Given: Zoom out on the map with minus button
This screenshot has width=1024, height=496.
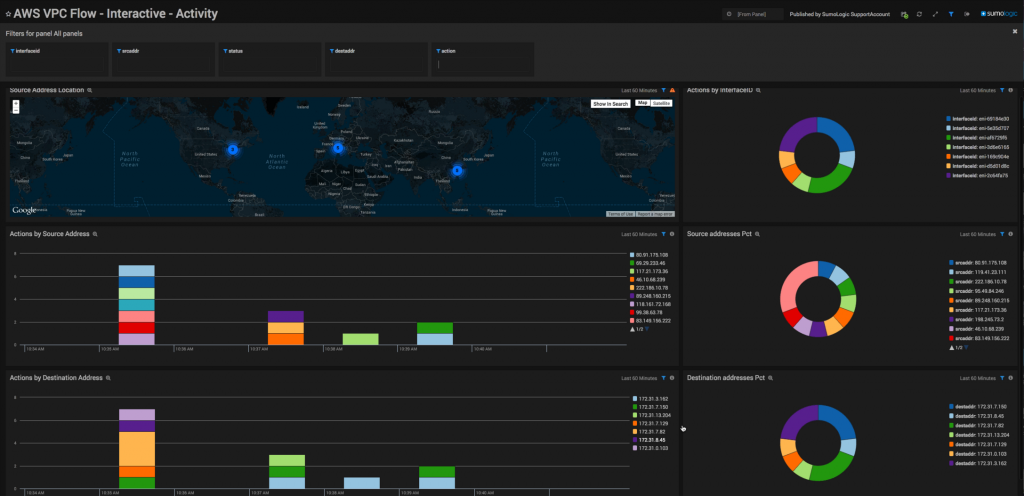Looking at the screenshot, I should (16, 110).
